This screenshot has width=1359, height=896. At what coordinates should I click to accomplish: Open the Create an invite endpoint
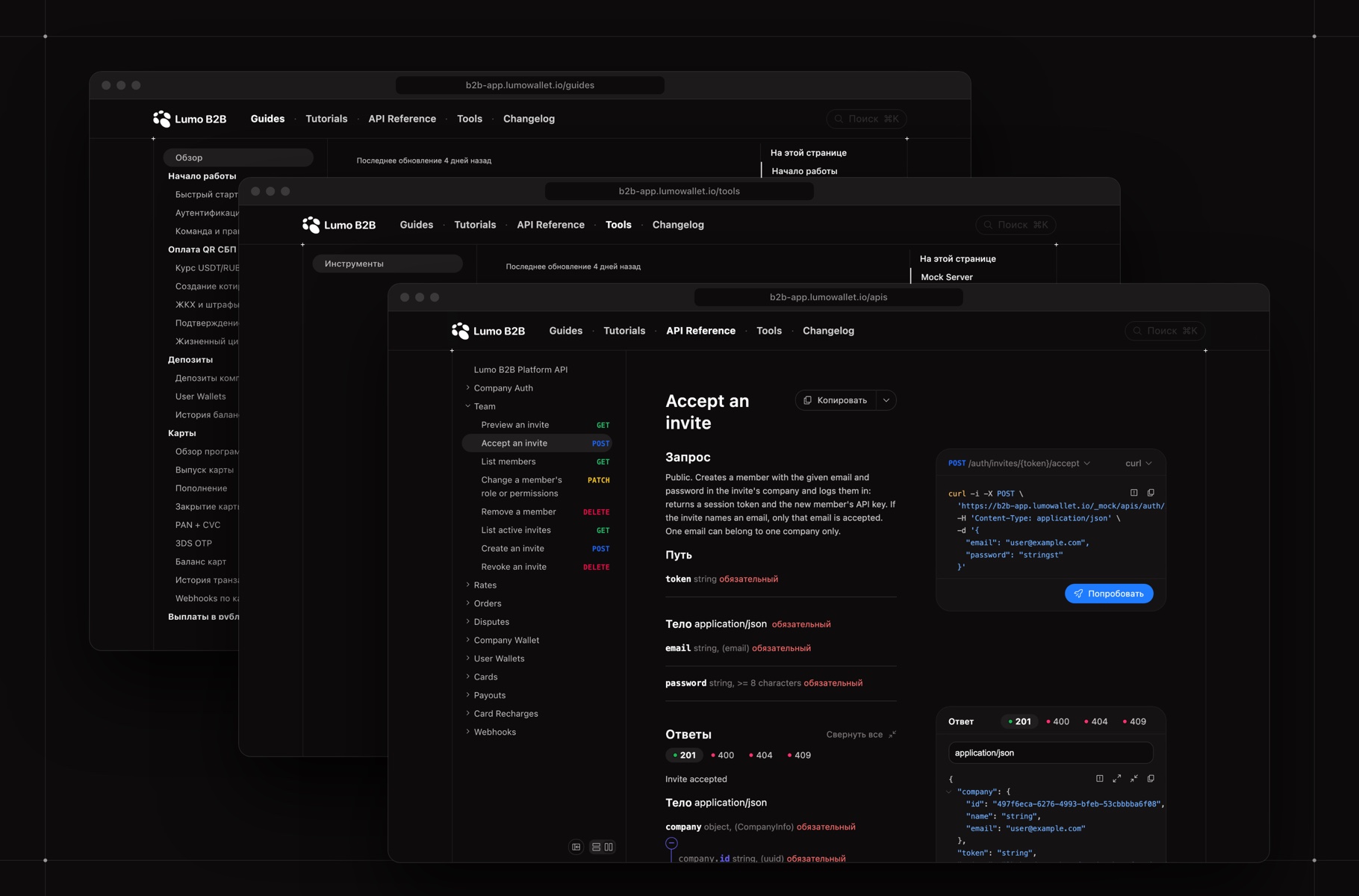coord(537,549)
